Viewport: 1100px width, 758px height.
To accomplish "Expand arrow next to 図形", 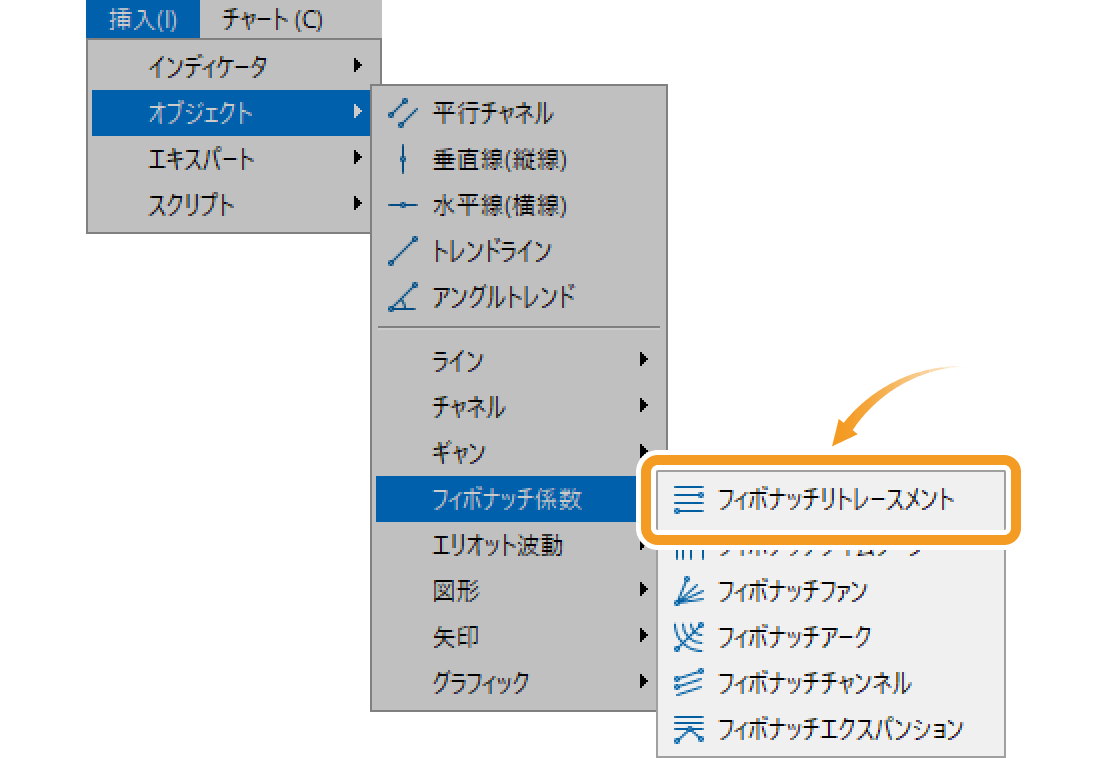I will click(x=643, y=589).
